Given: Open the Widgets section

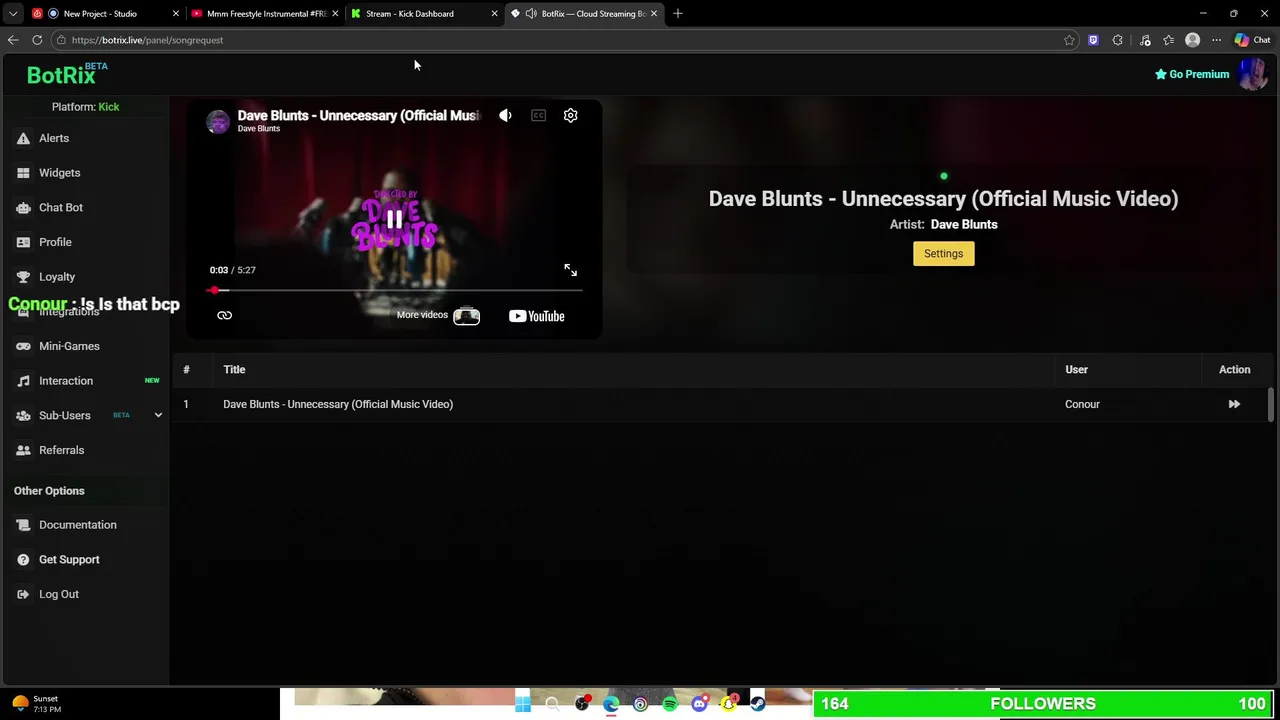Looking at the screenshot, I should (x=59, y=173).
